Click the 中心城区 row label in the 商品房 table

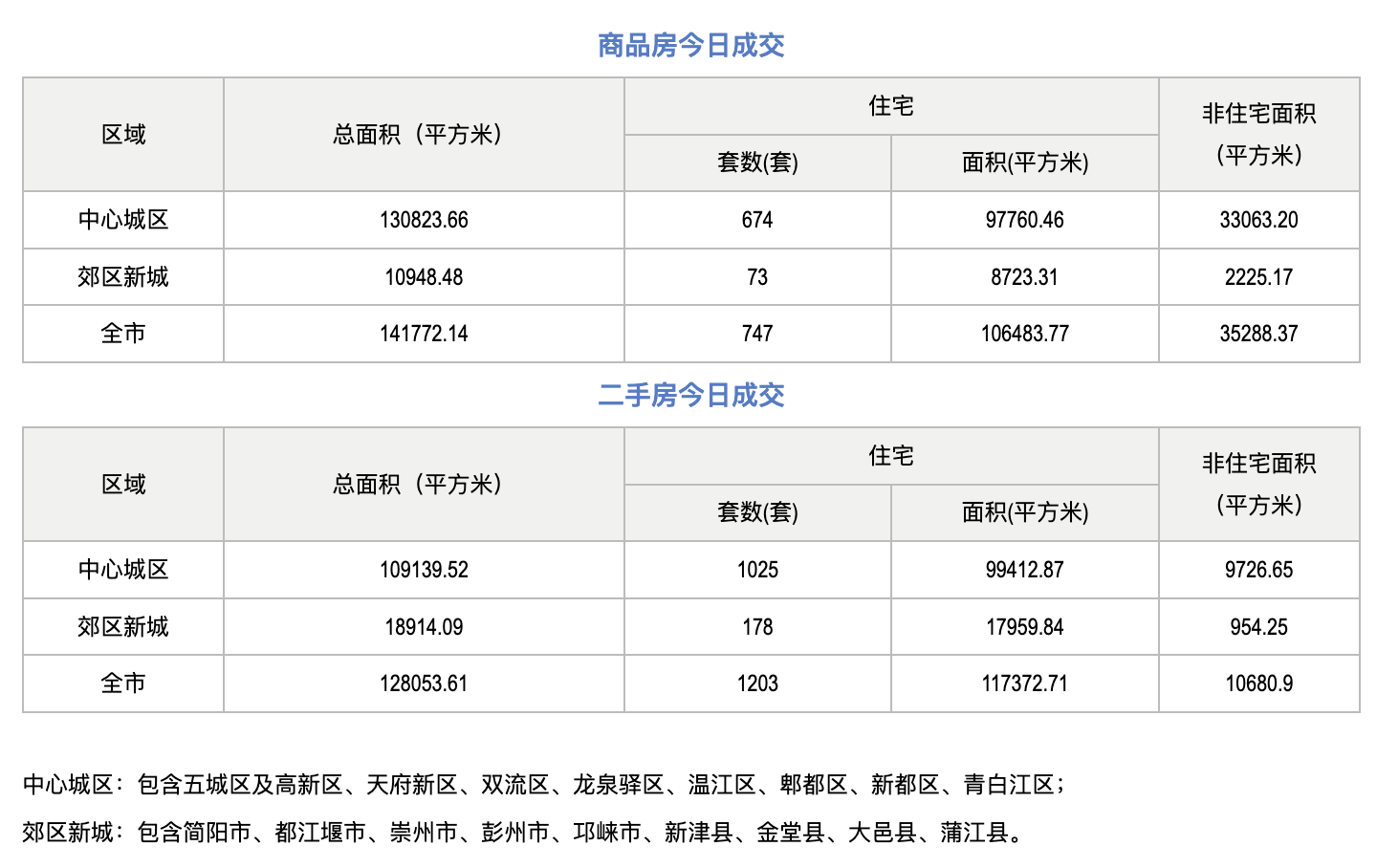[x=123, y=220]
